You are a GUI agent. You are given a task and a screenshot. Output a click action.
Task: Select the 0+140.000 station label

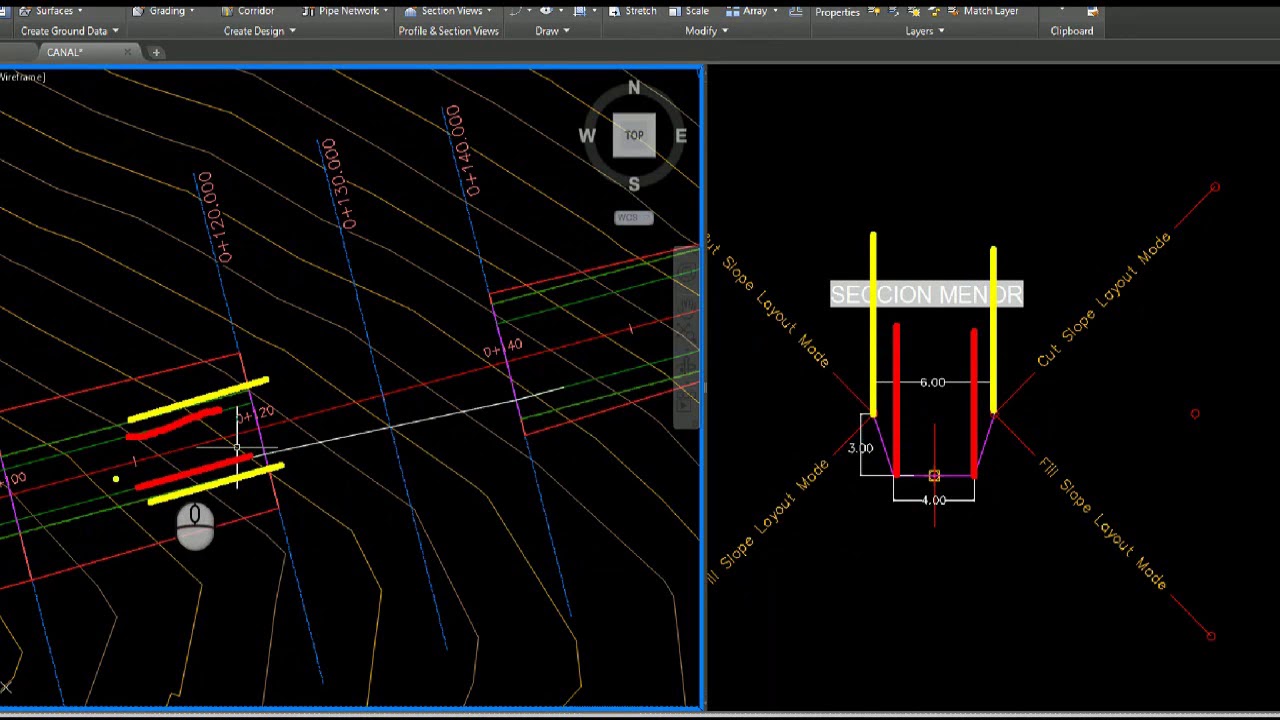461,150
